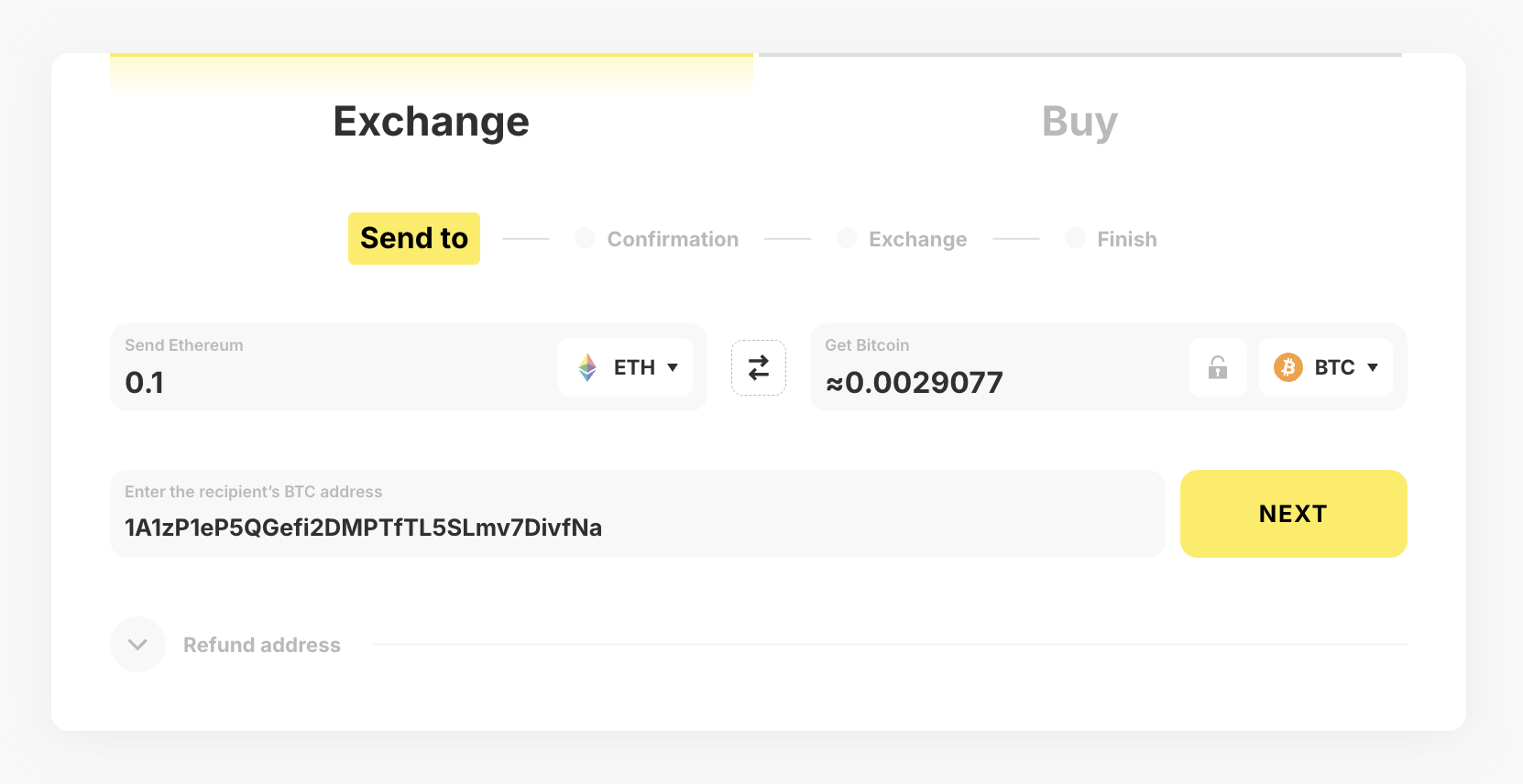Screen dimensions: 1523x784
Task: Click the orange Bitcoin logo icon
Action: [1287, 367]
